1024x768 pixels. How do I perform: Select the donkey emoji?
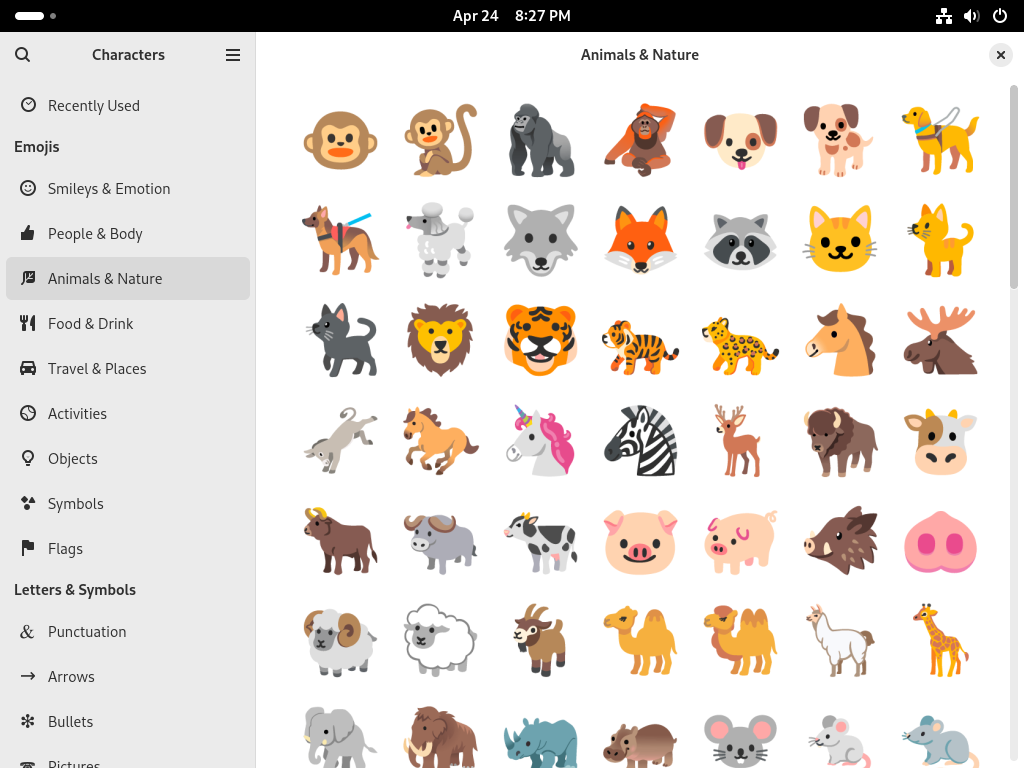[x=340, y=441]
